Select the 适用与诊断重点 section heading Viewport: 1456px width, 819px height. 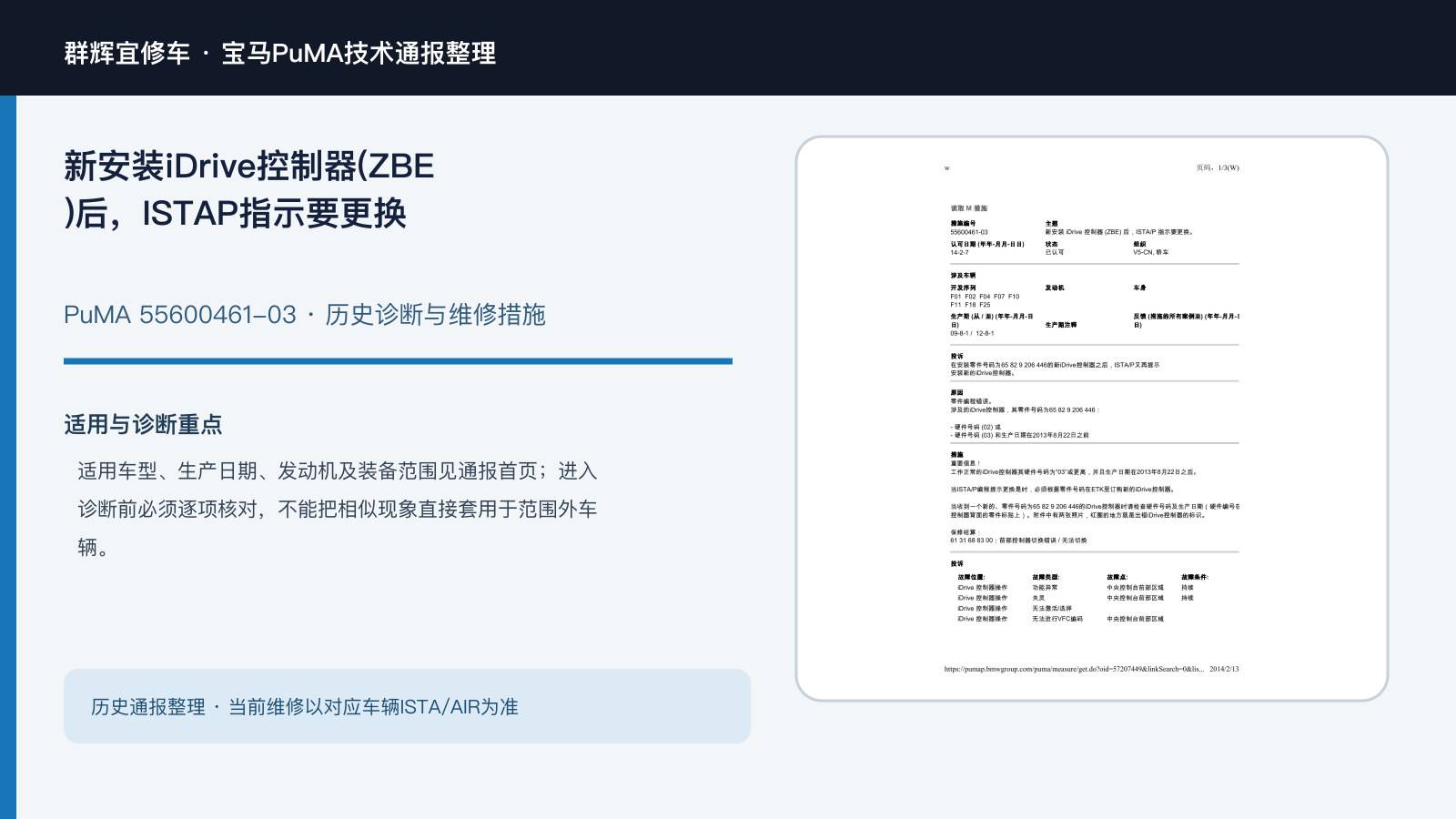click(x=143, y=424)
